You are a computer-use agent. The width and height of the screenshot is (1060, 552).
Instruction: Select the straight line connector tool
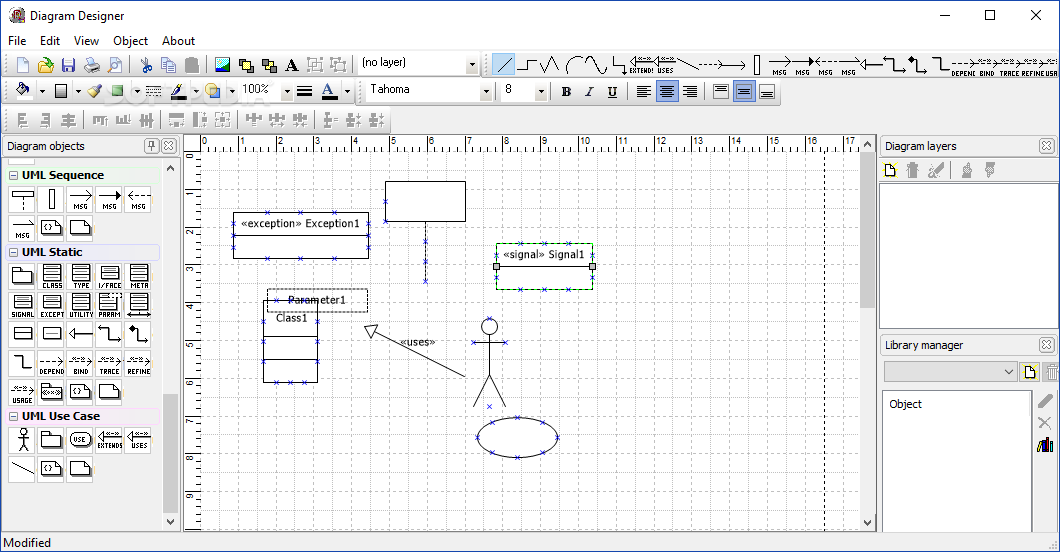point(503,65)
